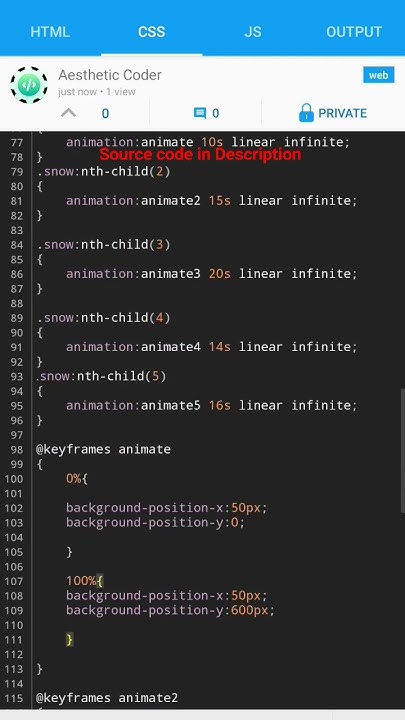Click the comment count number
Screen dimensions: 405x720
[x=215, y=113]
